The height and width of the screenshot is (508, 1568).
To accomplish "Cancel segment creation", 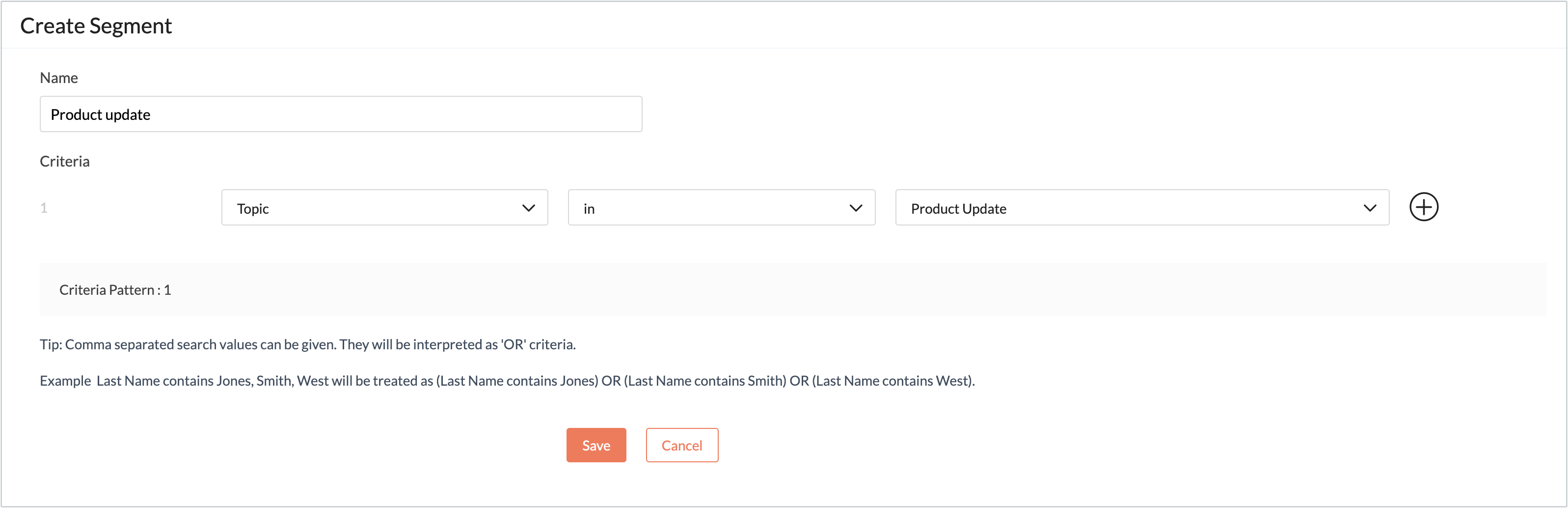I will pyautogui.click(x=682, y=445).
